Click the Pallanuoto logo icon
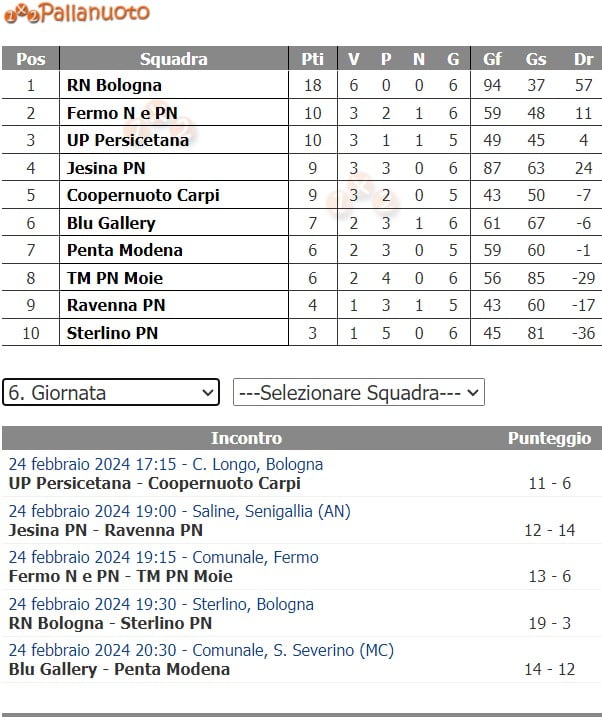The width and height of the screenshot is (602, 717). click(x=75, y=13)
